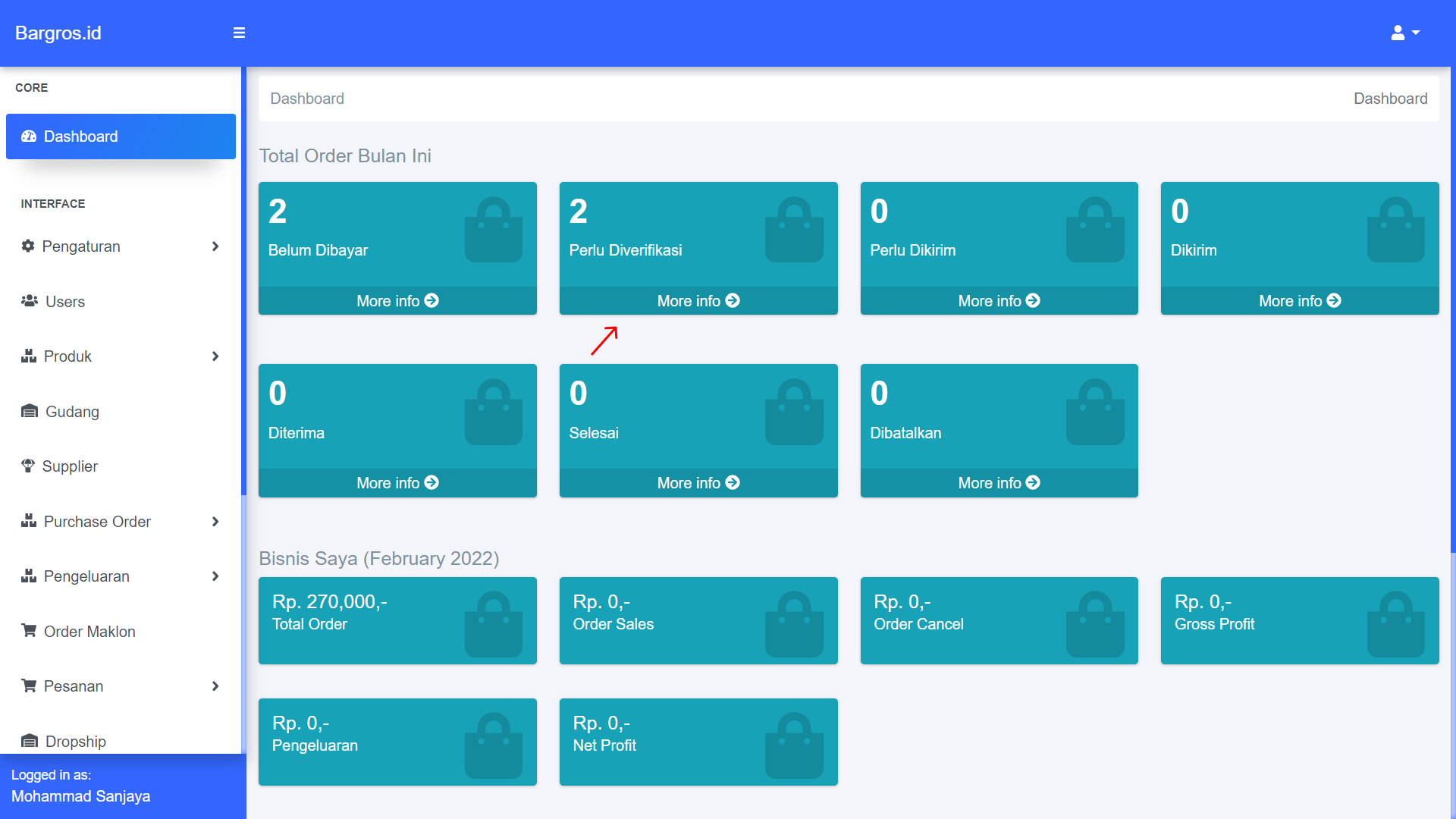
Task: Click the Purchase Order boxes icon
Action: [x=29, y=521]
